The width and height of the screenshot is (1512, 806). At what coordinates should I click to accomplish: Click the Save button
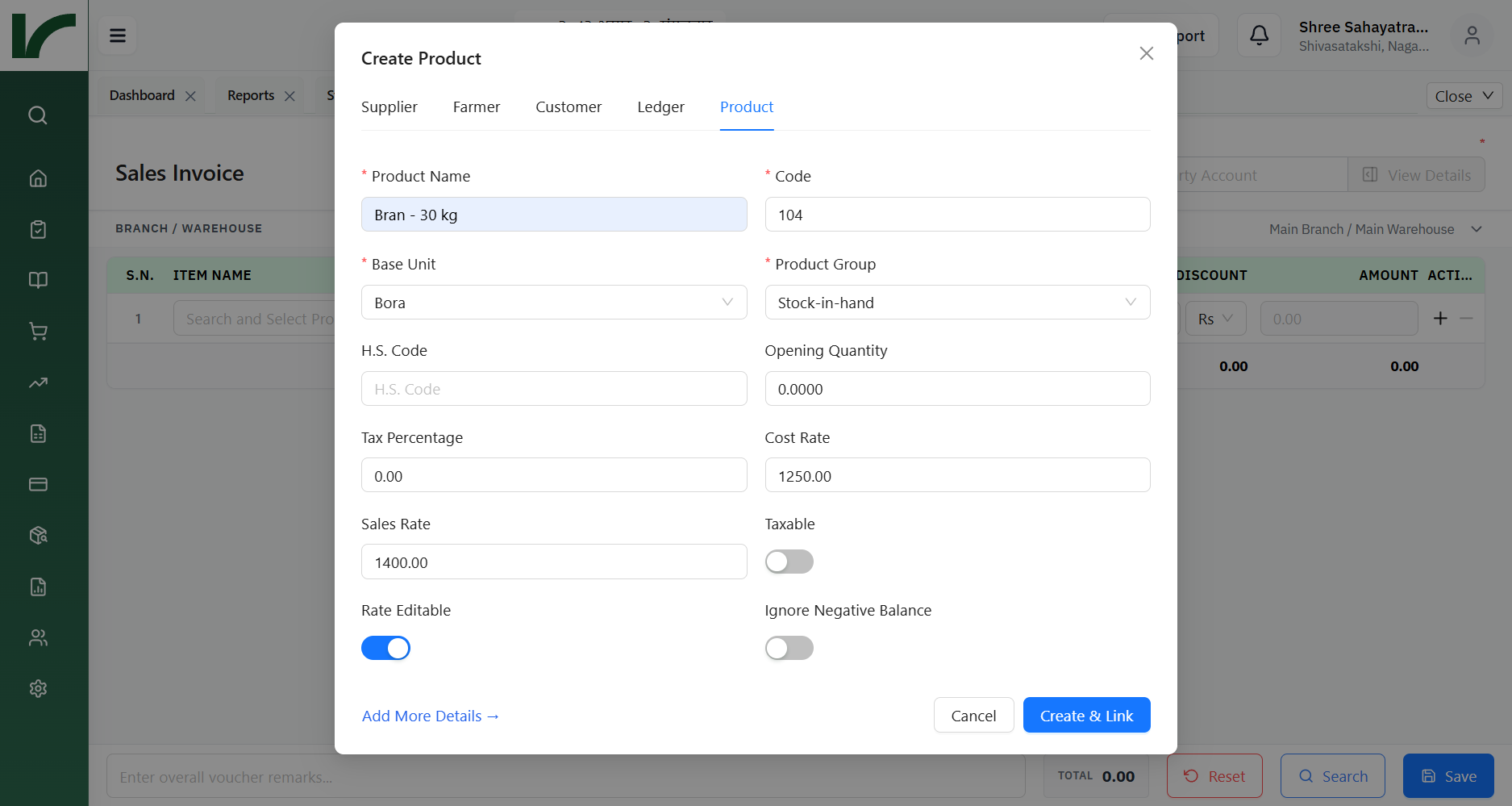[1448, 776]
